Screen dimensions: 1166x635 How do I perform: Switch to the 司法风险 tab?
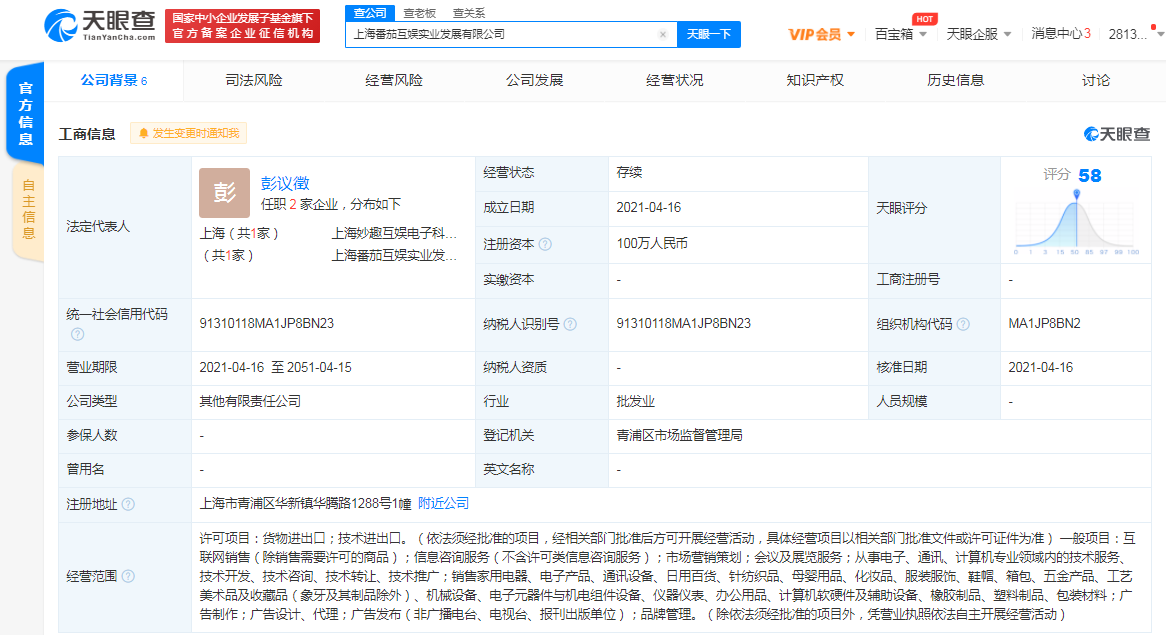[254, 80]
